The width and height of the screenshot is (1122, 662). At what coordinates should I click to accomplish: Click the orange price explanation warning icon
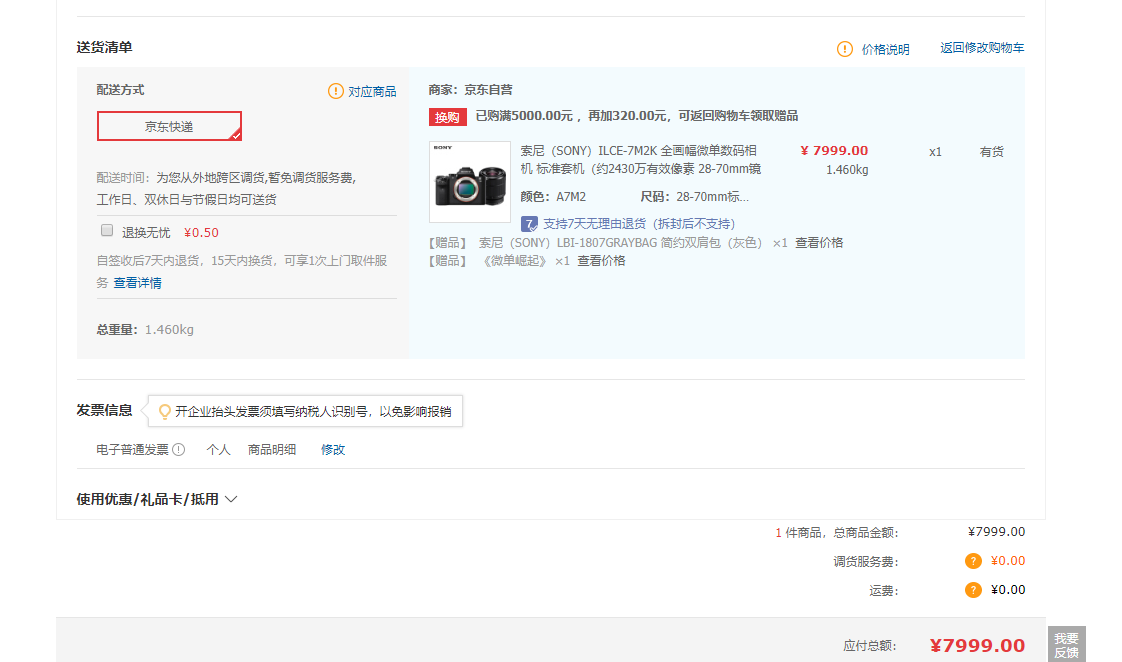844,49
